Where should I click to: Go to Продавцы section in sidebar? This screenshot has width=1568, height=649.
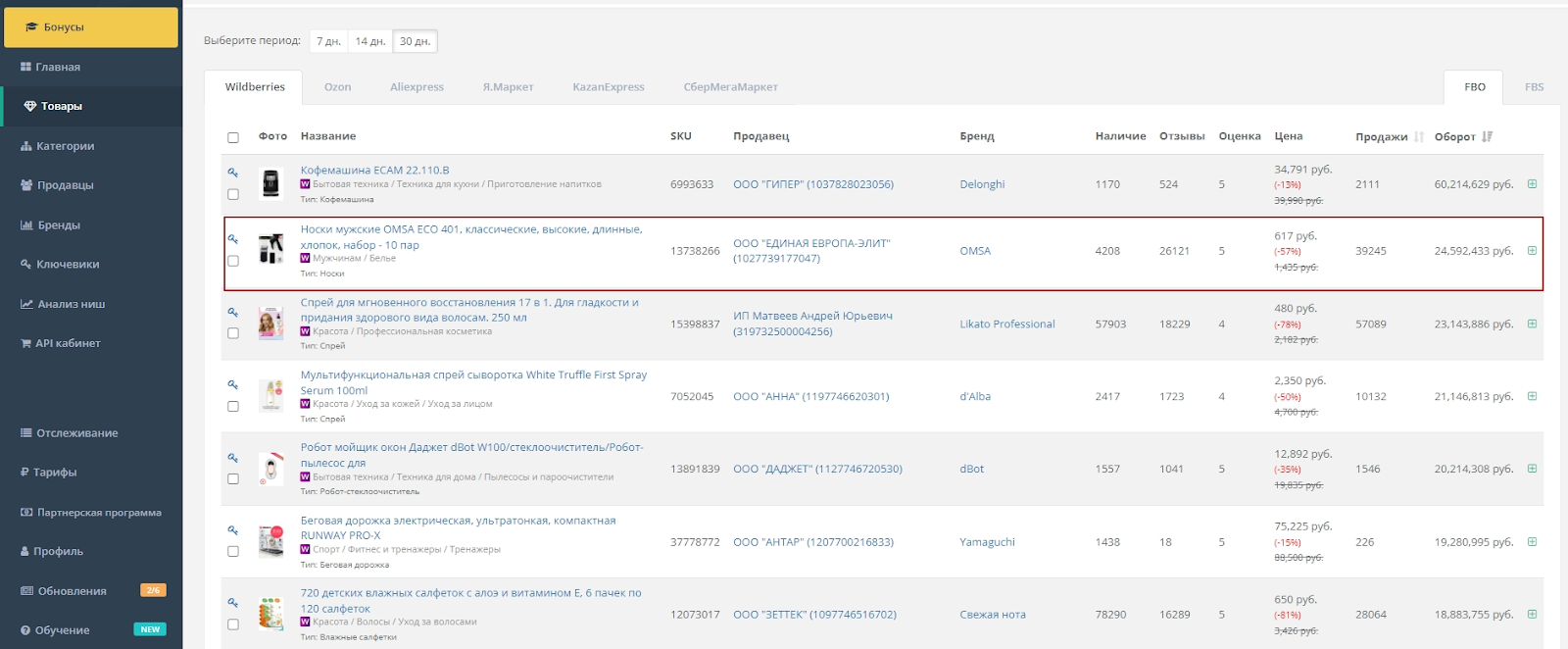point(65,185)
